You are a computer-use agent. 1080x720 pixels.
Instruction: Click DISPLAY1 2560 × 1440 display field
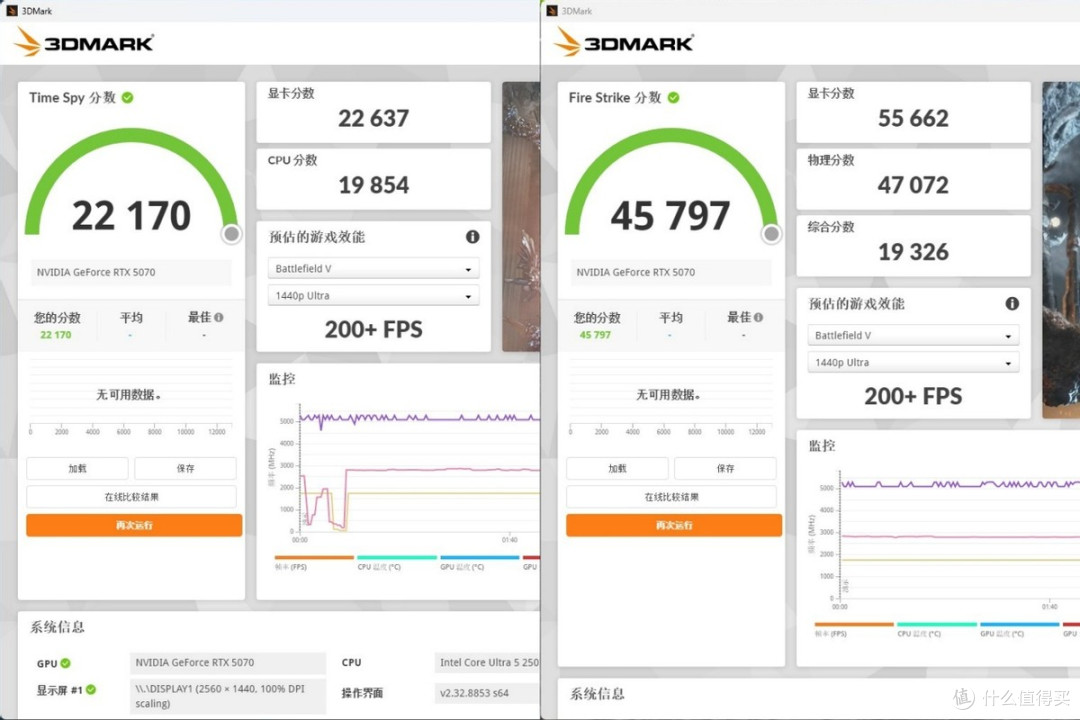227,696
